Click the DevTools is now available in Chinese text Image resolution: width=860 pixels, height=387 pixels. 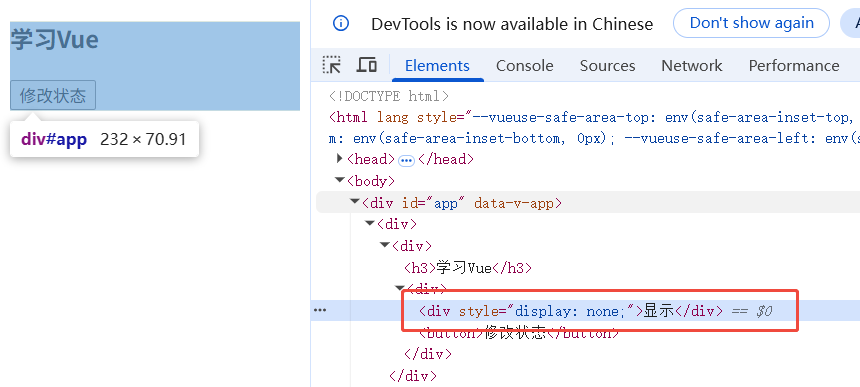(x=512, y=24)
